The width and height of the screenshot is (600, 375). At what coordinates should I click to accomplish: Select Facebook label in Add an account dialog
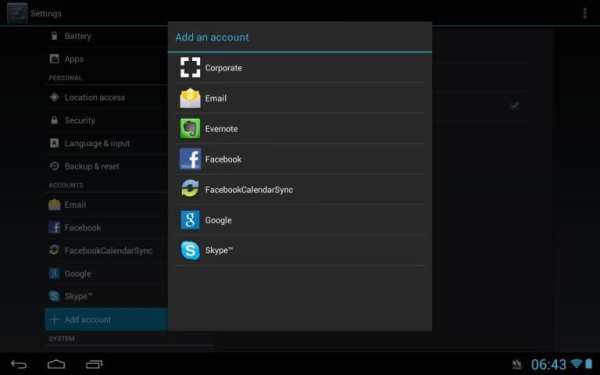(x=223, y=159)
